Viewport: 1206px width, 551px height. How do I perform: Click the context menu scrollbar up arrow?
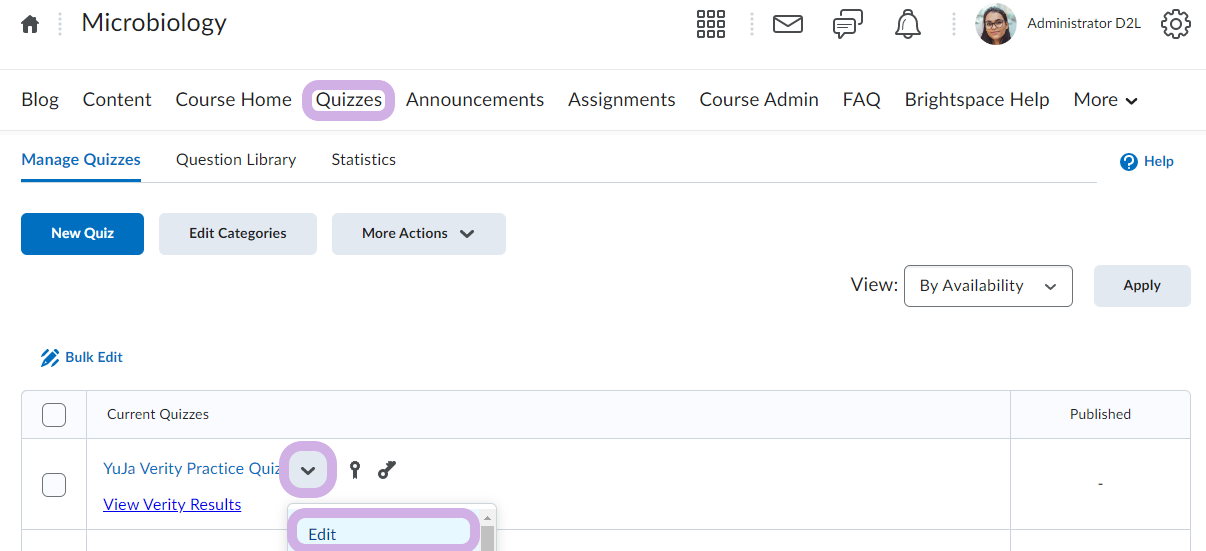pos(488,519)
